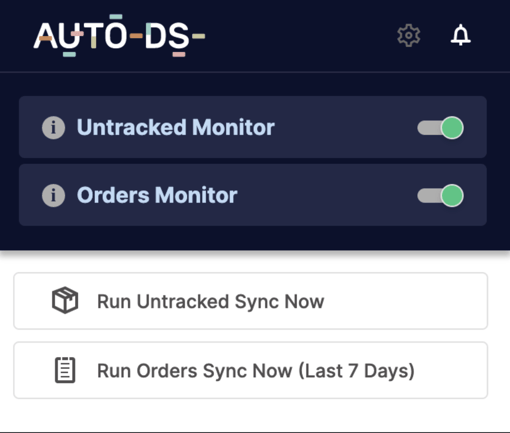Disable the Orders Monitor toggle
This screenshot has width=510, height=433.
440,195
